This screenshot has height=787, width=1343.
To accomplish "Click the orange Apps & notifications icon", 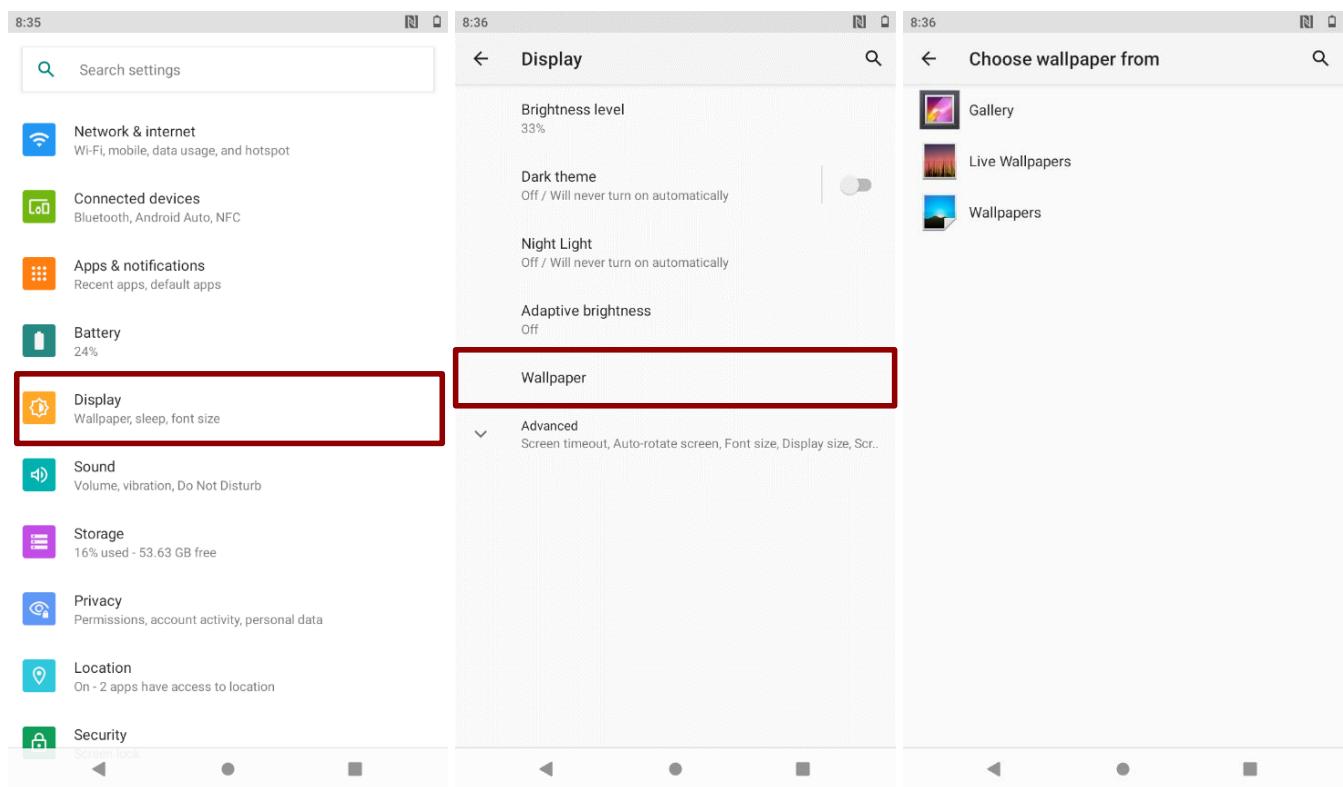I will click(40, 274).
